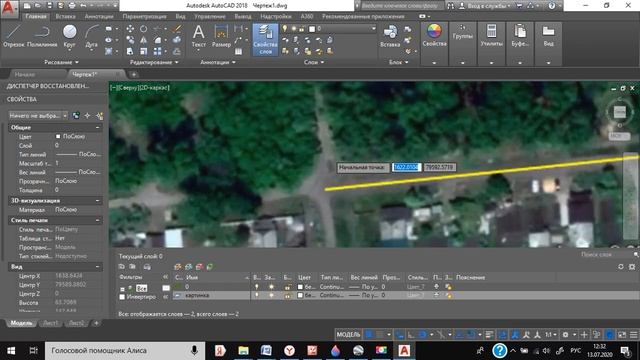Screen dimensions: 640x360
Task: Select the Отрезок line tool
Action: 13,36
